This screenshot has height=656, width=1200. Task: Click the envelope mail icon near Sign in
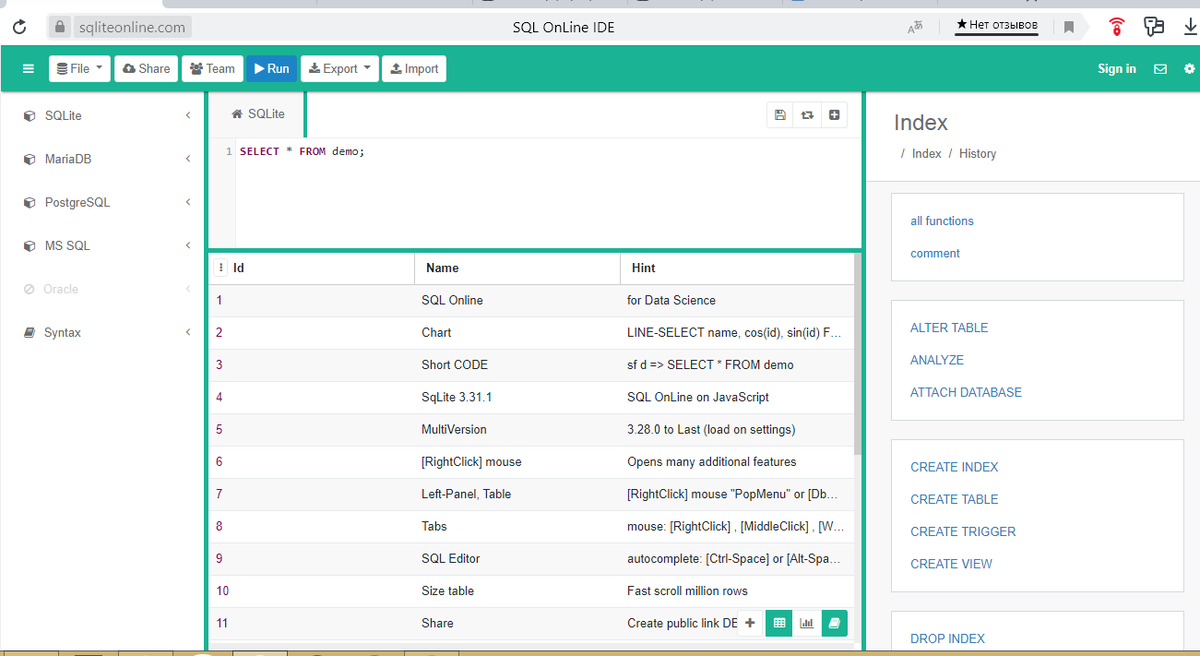(x=1160, y=68)
